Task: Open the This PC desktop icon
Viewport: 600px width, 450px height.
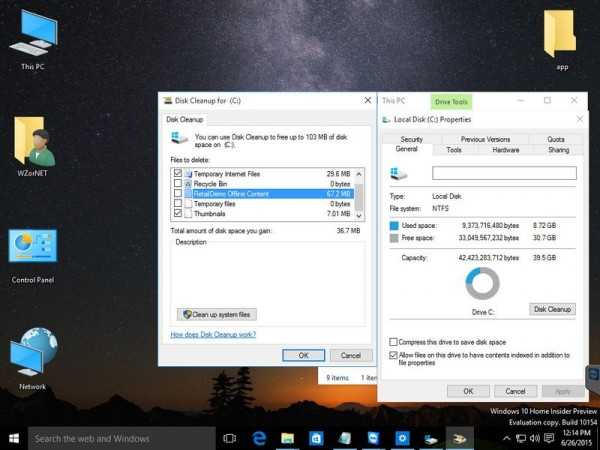Action: point(33,40)
